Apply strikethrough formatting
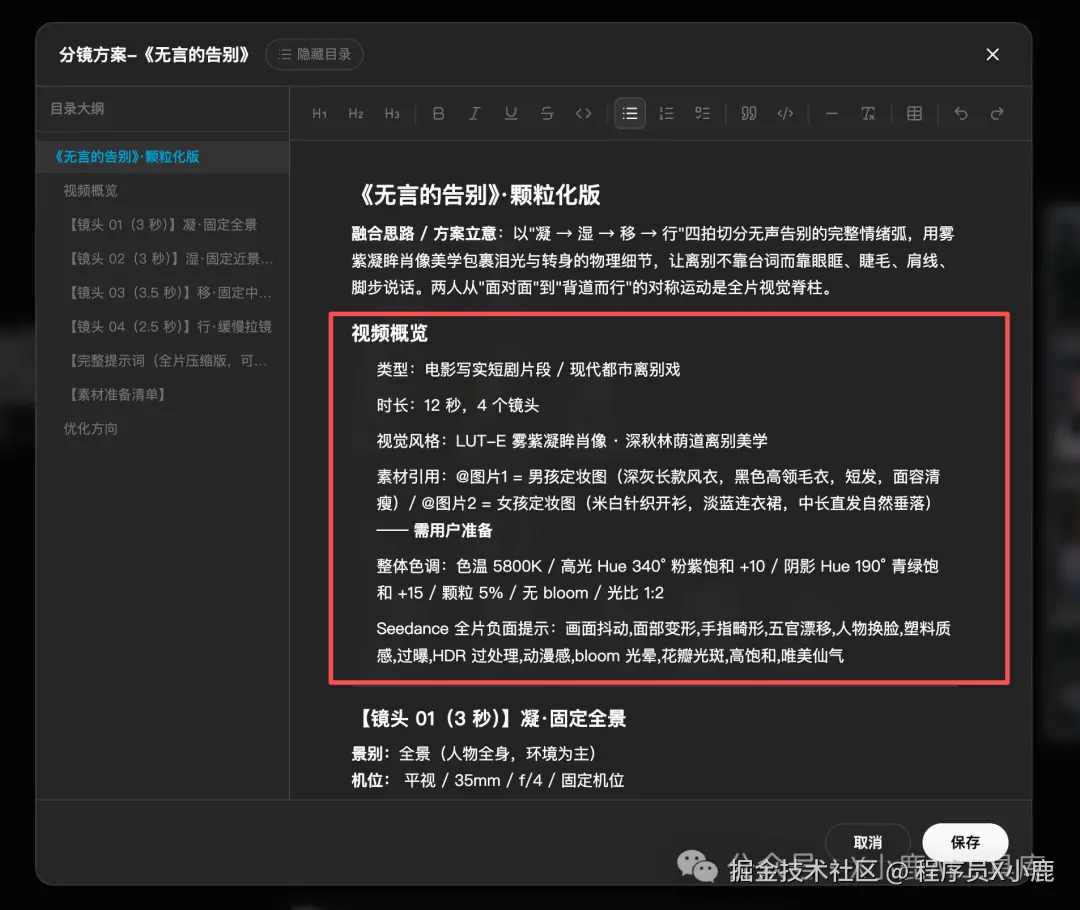Viewport: 1080px width, 910px height. pyautogui.click(x=547, y=114)
